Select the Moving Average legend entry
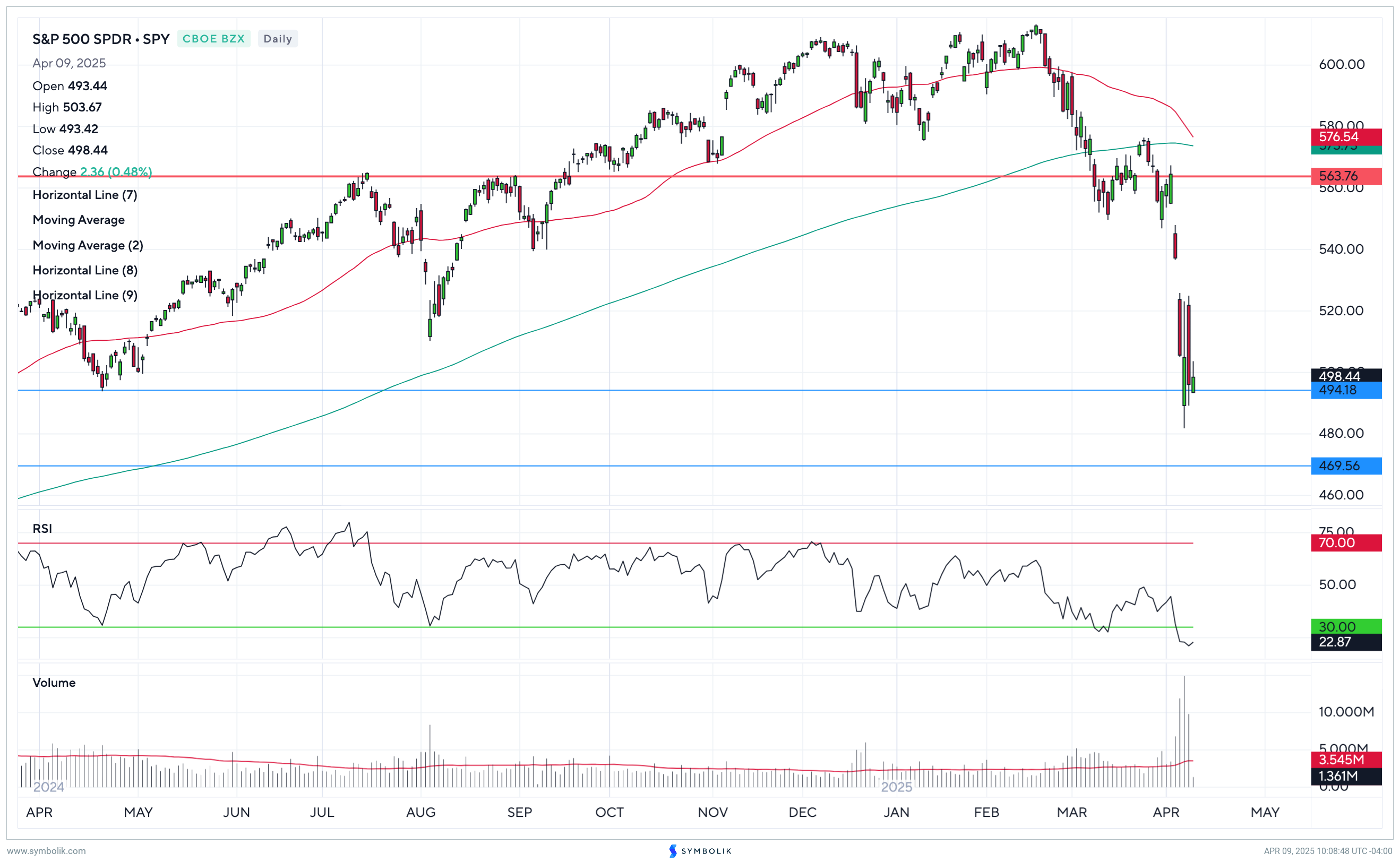 click(79, 220)
